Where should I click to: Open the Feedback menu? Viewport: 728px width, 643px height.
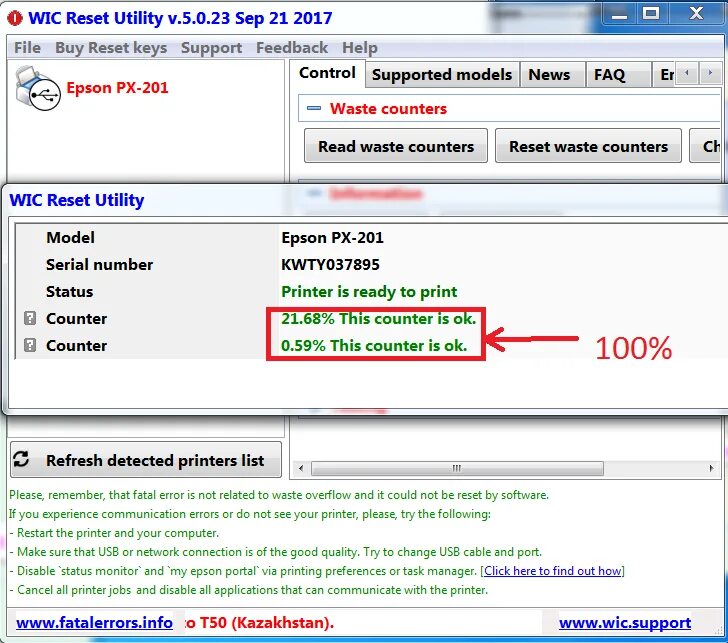coord(292,47)
